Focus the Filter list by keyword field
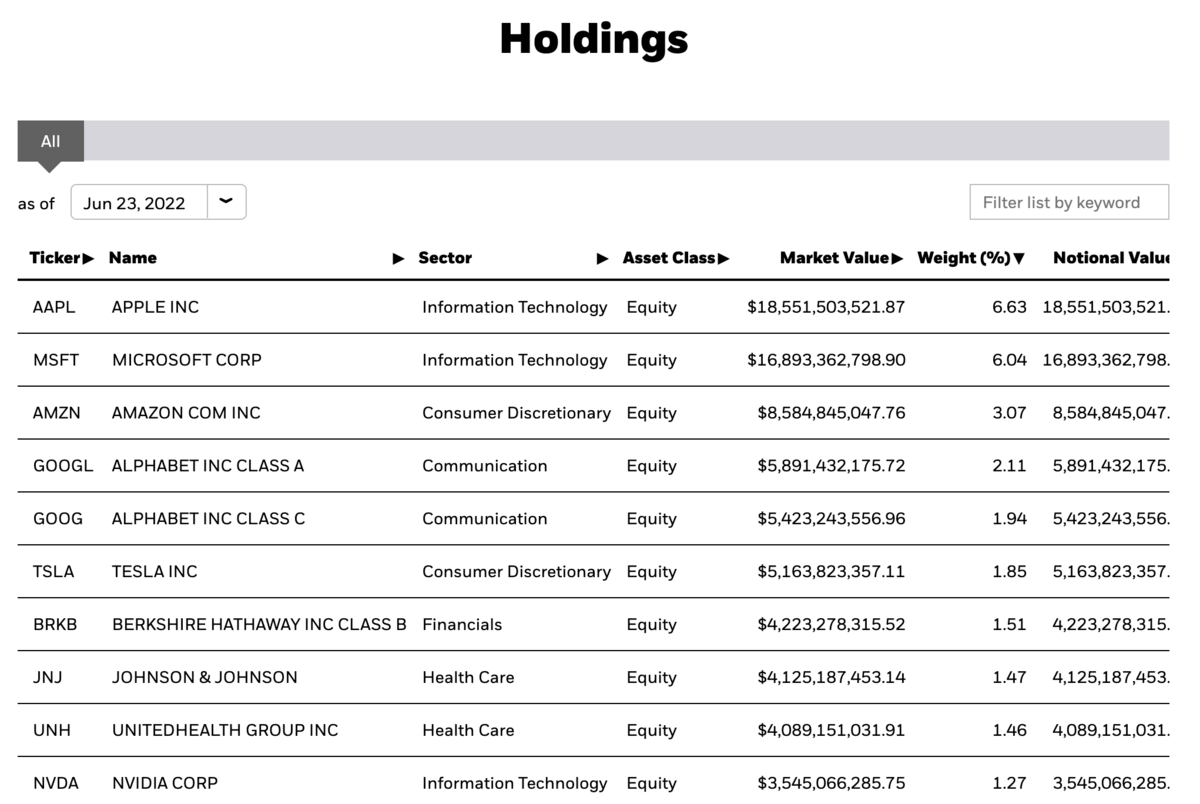 (x=1069, y=202)
